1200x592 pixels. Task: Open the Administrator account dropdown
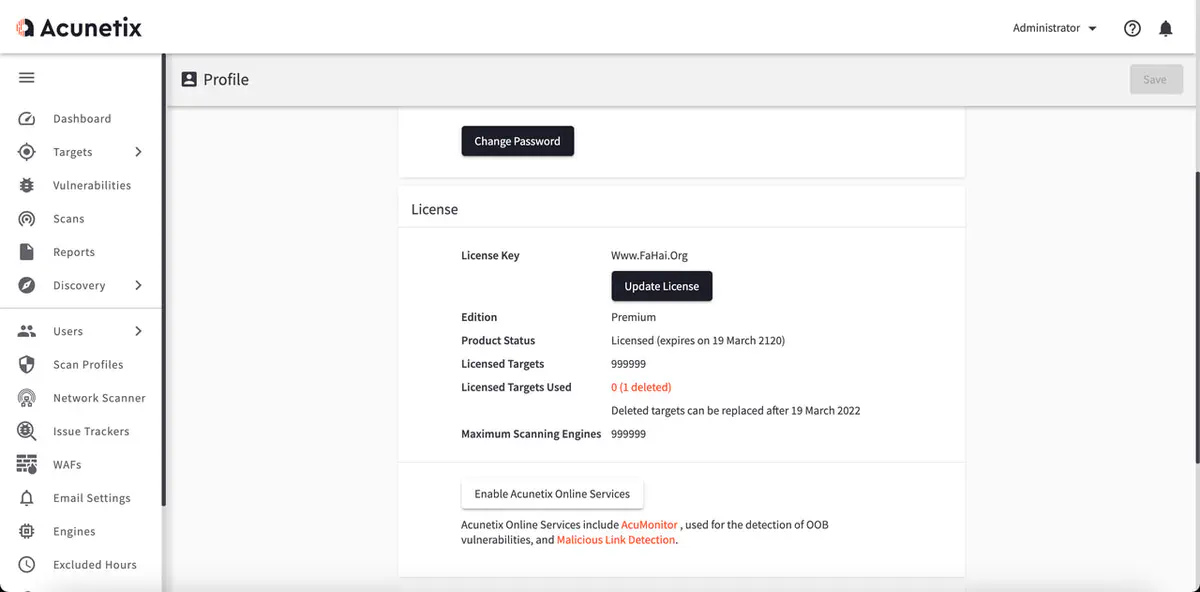click(x=1054, y=28)
